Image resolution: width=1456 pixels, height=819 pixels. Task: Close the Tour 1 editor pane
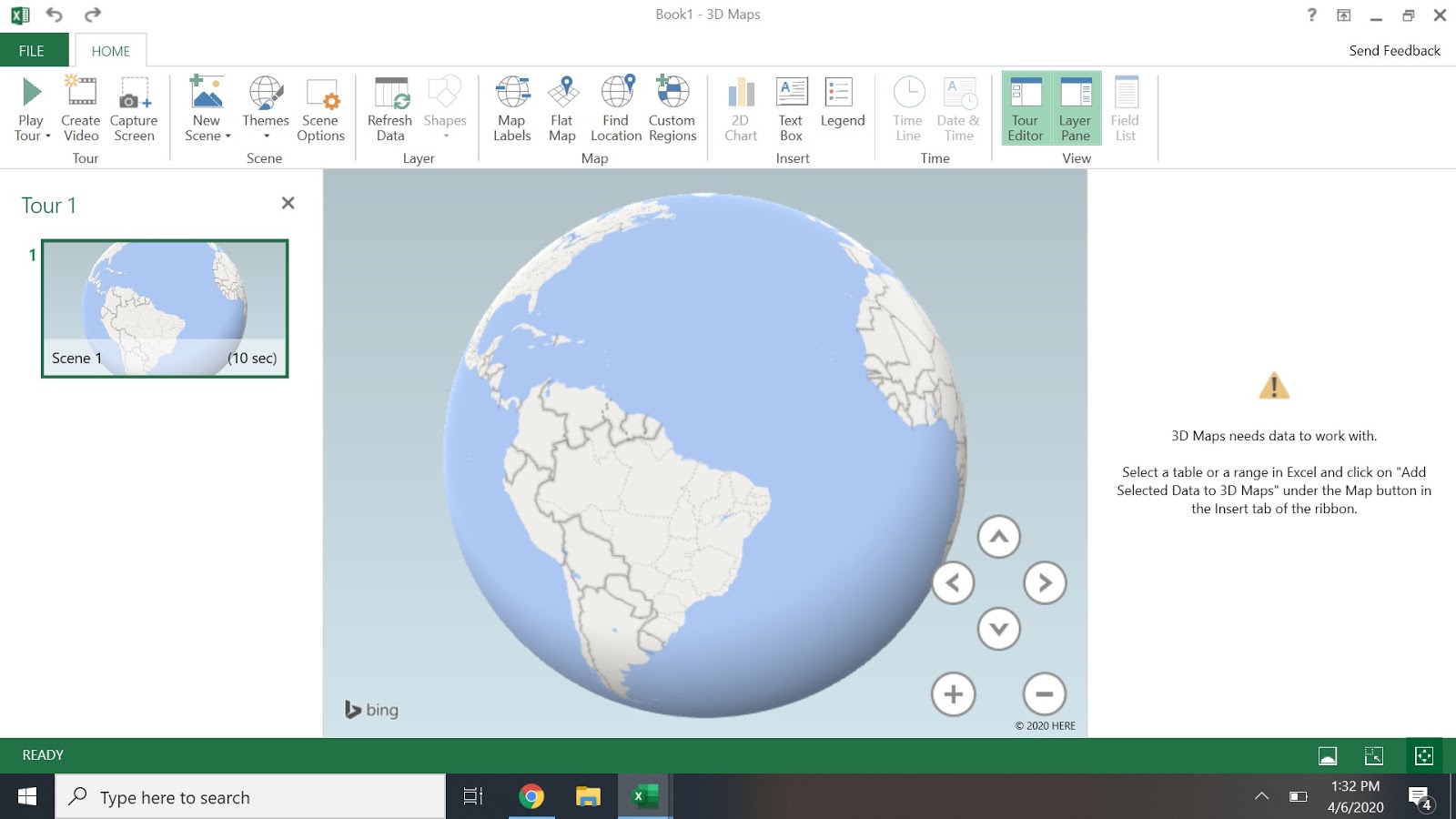pyautogui.click(x=288, y=203)
